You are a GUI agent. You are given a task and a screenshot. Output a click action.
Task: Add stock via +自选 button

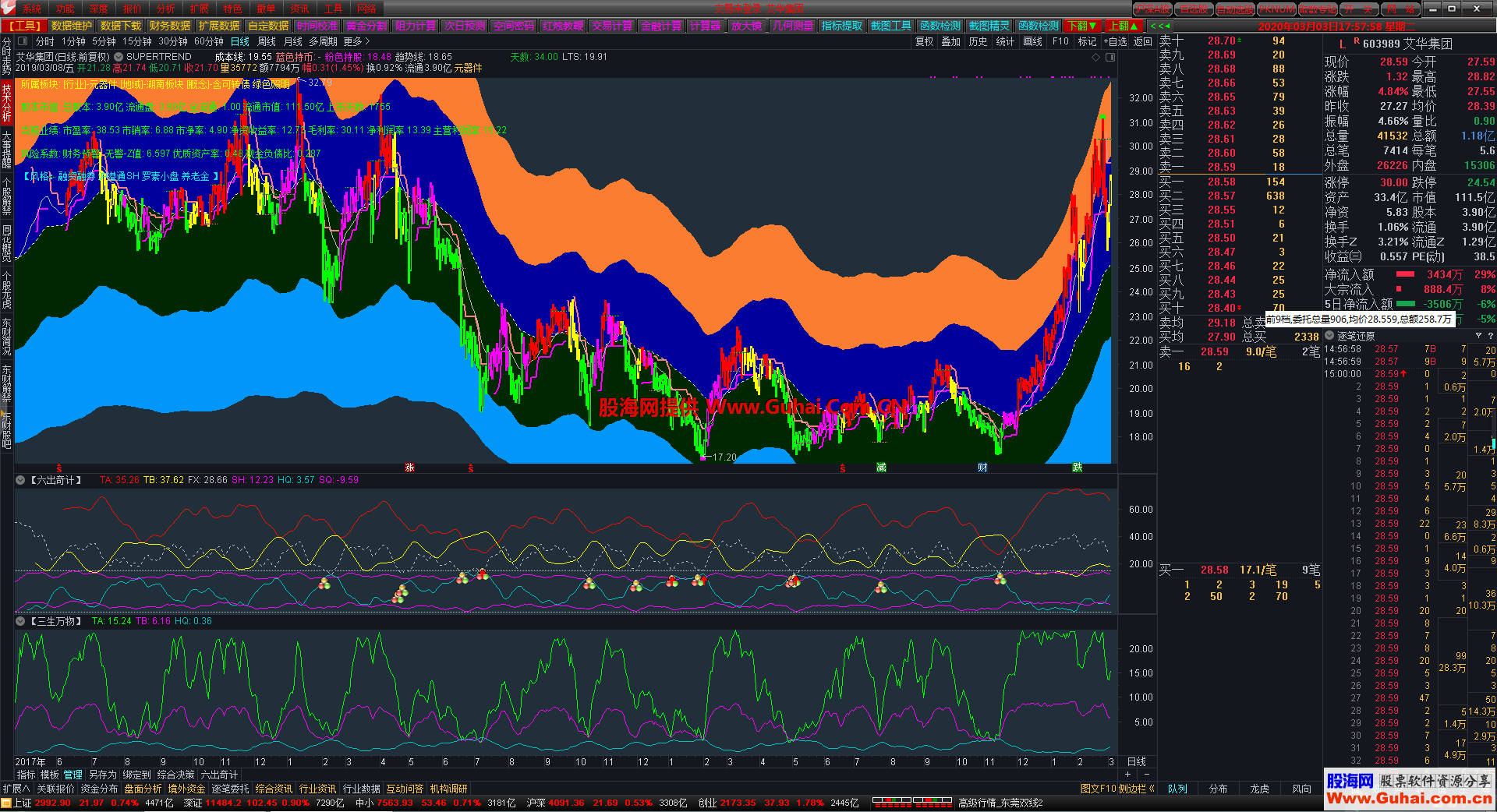click(x=1116, y=41)
